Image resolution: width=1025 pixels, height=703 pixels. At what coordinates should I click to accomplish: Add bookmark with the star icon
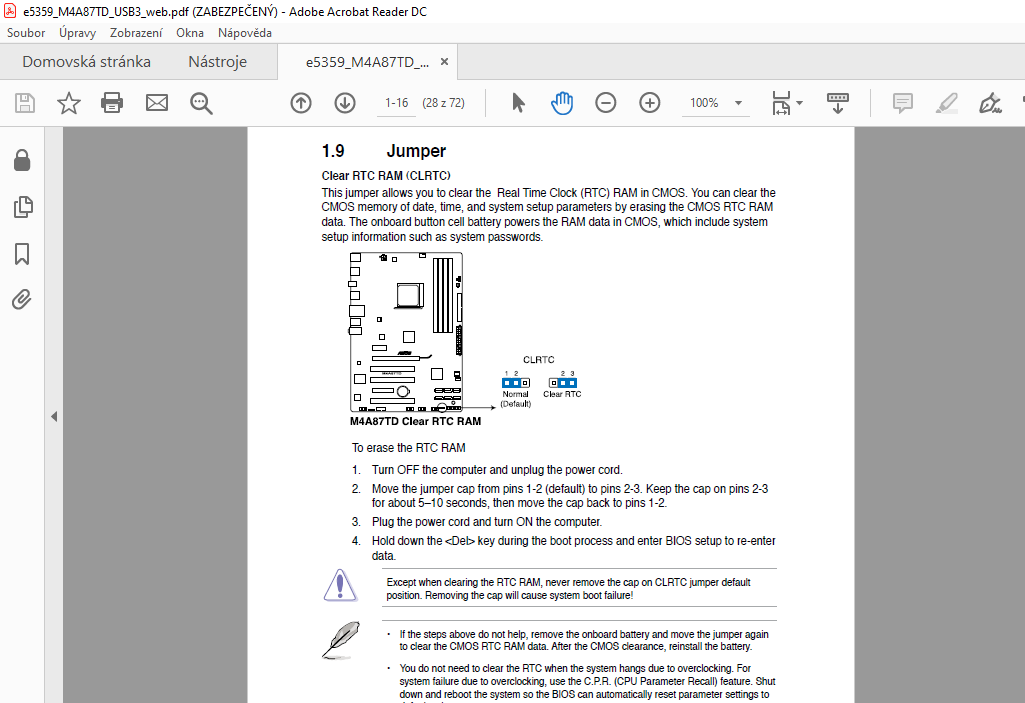69,103
